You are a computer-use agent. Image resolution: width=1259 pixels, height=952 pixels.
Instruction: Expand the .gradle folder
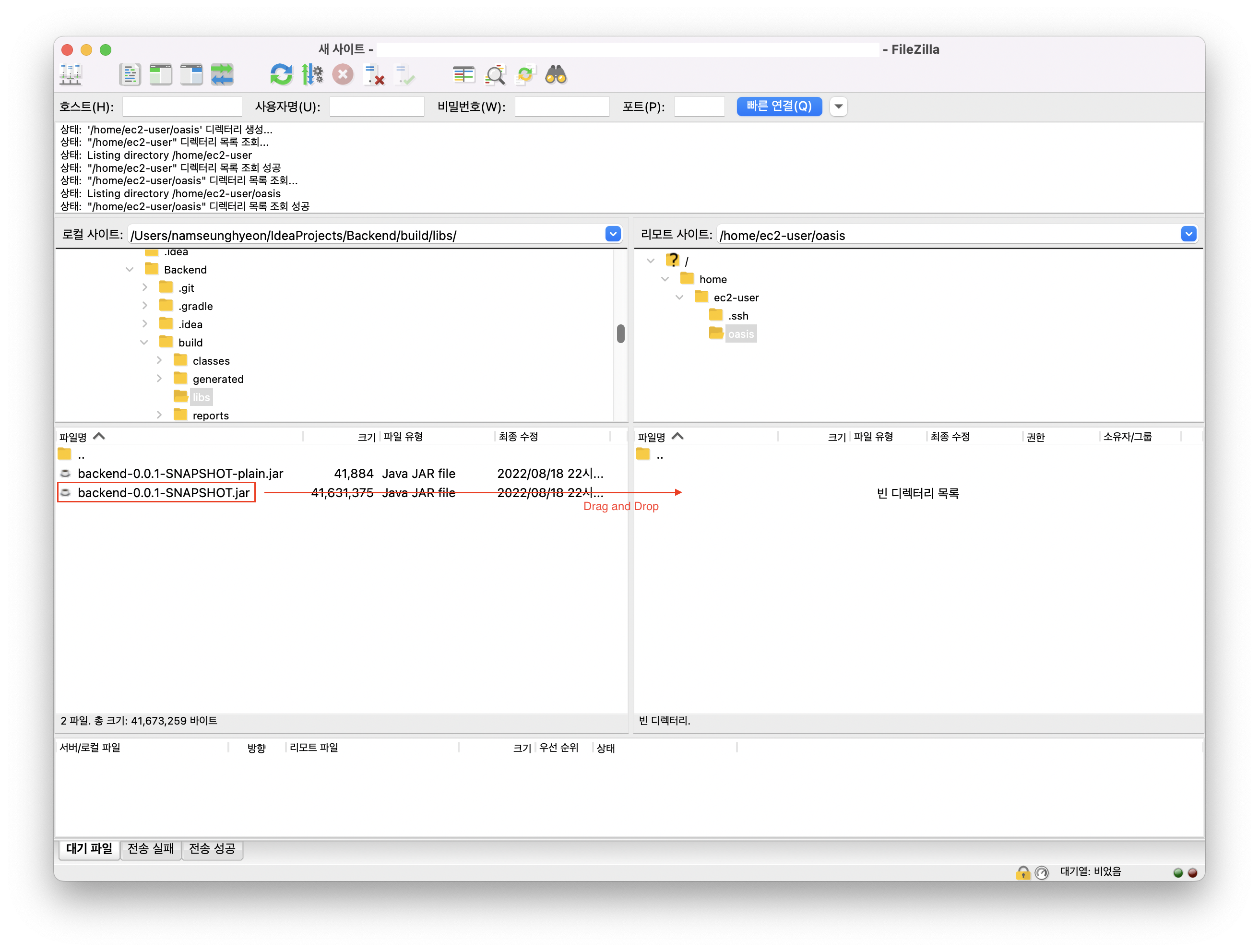(144, 306)
